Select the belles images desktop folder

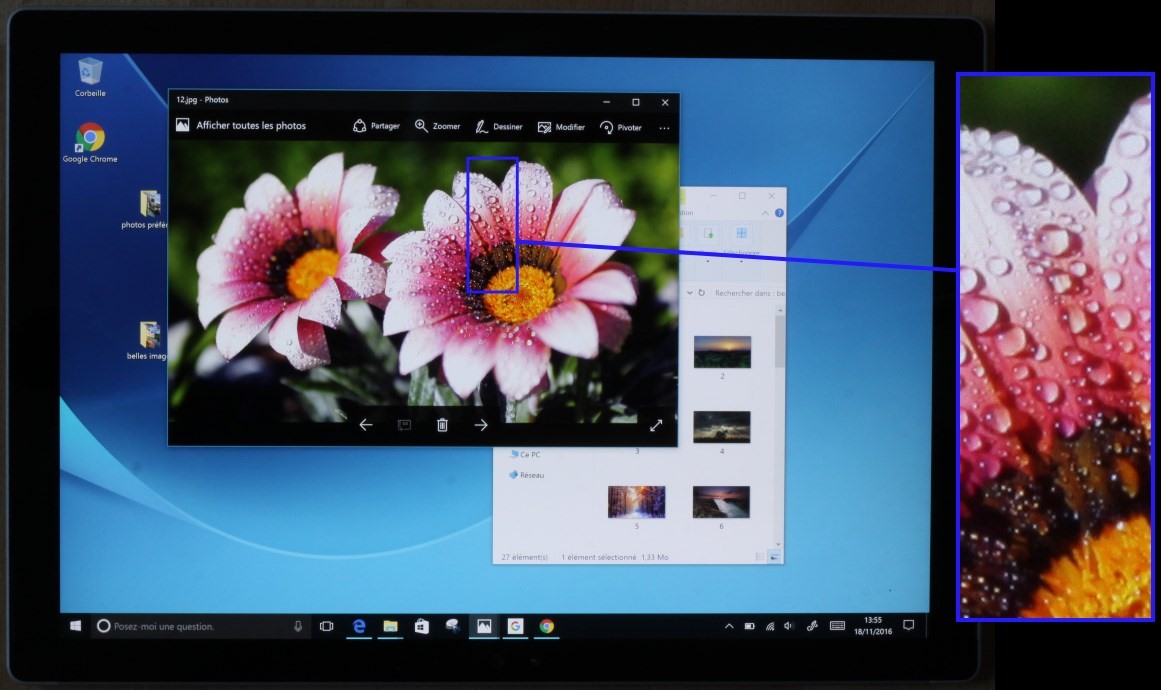click(x=148, y=341)
